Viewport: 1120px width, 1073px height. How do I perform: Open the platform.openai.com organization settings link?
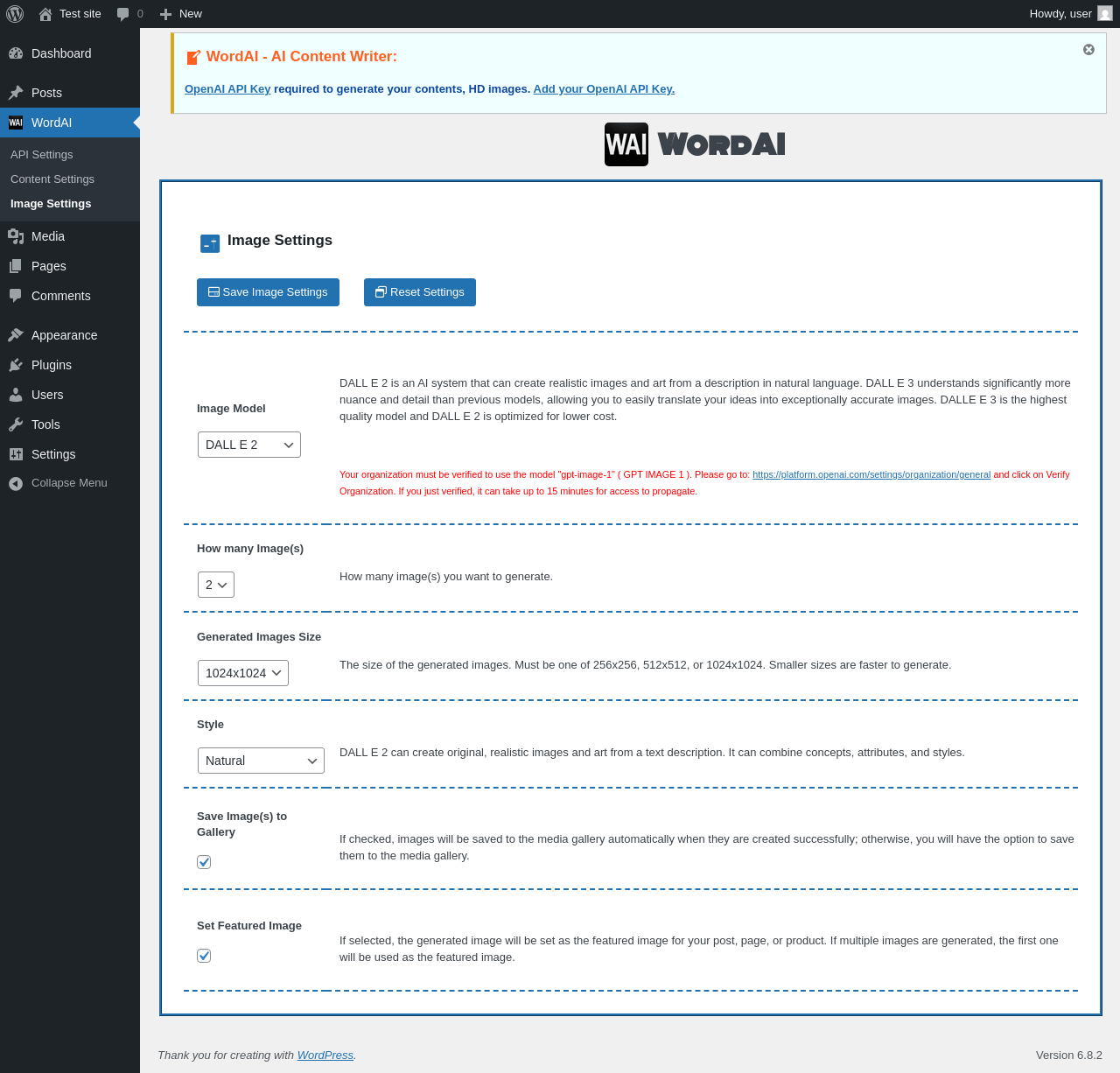tap(871, 474)
